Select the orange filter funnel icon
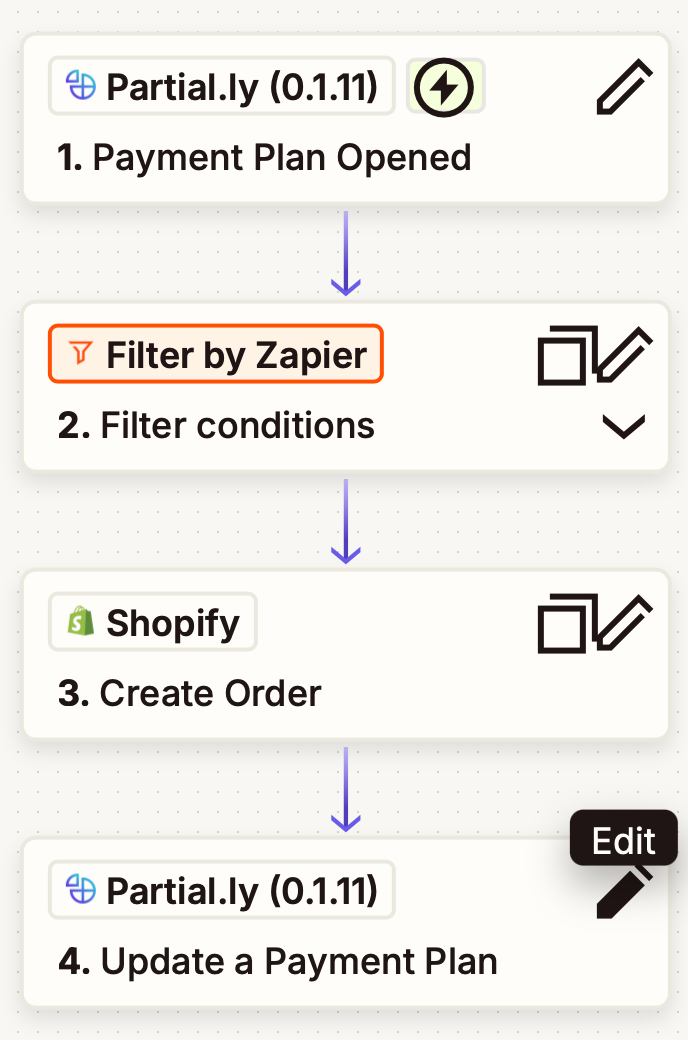Screen dimensions: 688x1040 (79, 354)
